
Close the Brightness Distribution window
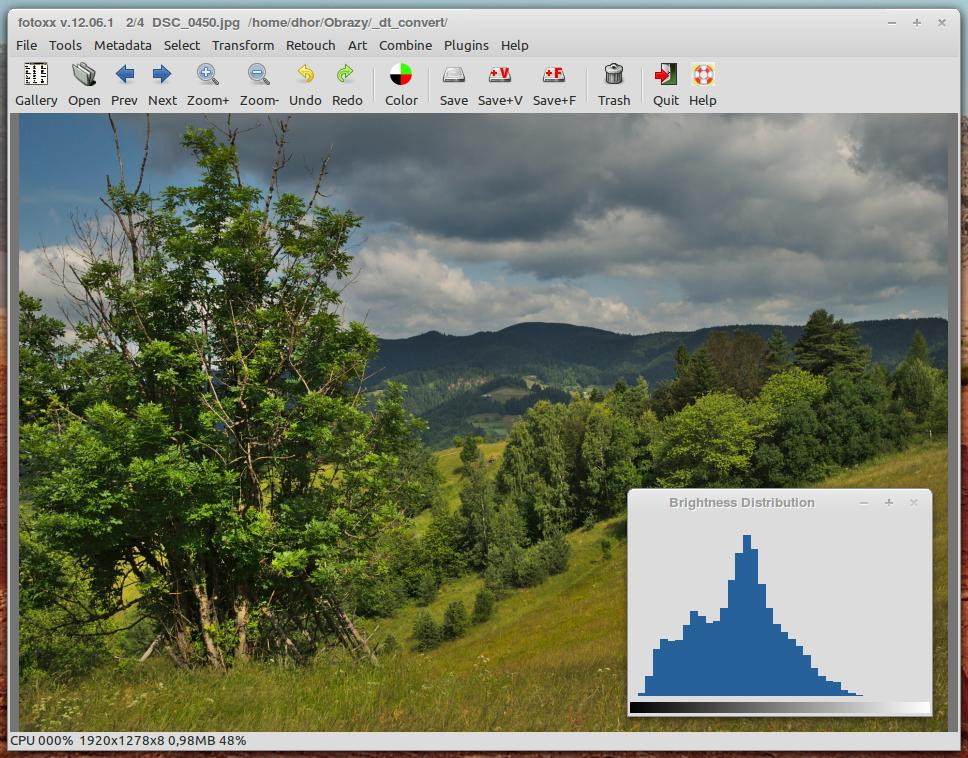(x=914, y=502)
